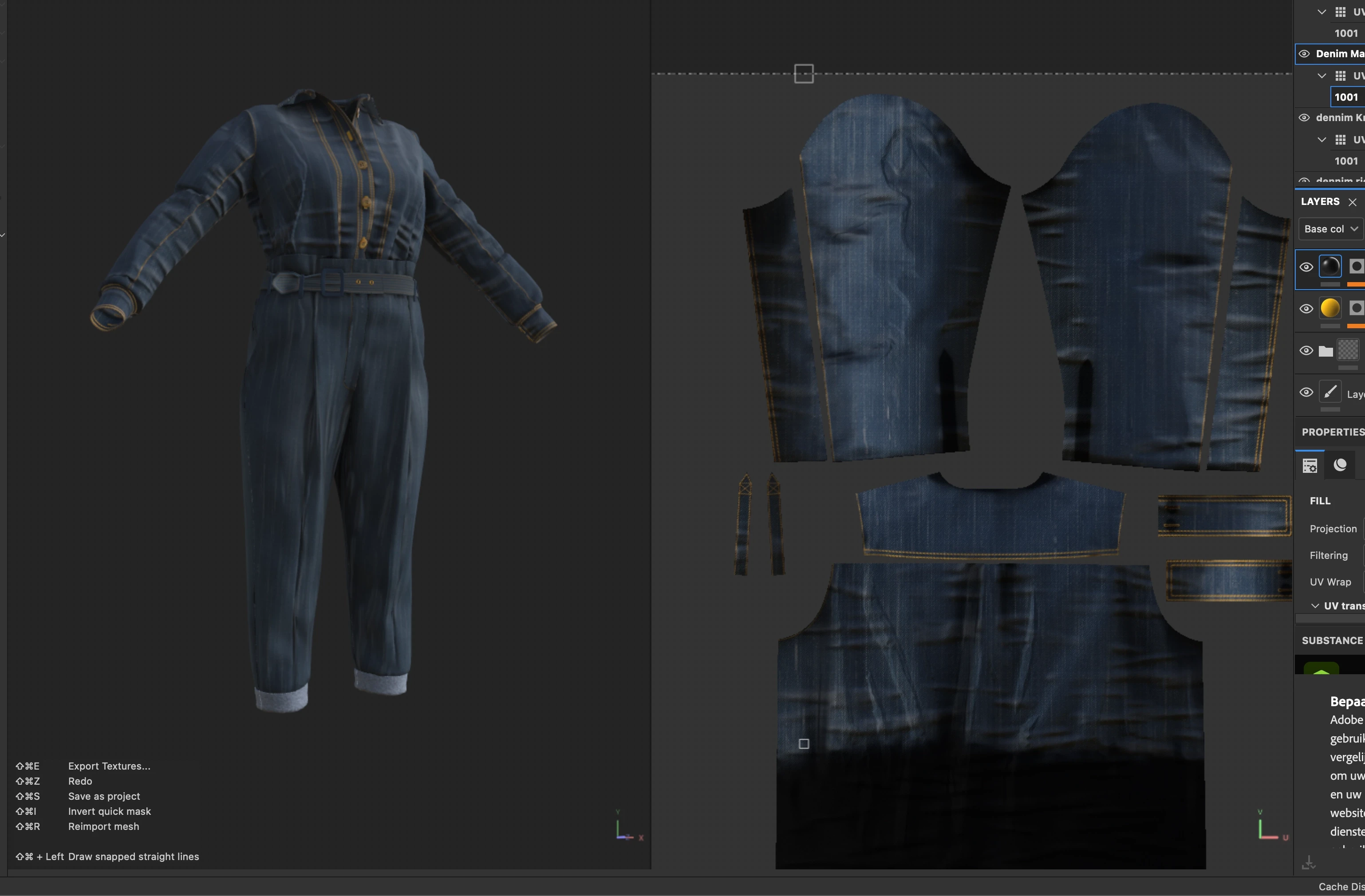Hide the yellow fill layer
1365x896 pixels.
tap(1306, 309)
